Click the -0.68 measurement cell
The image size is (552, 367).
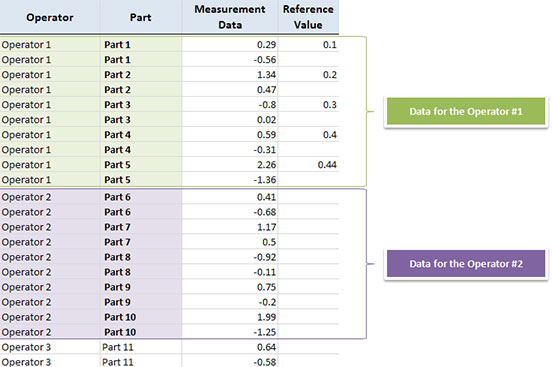(x=230, y=212)
